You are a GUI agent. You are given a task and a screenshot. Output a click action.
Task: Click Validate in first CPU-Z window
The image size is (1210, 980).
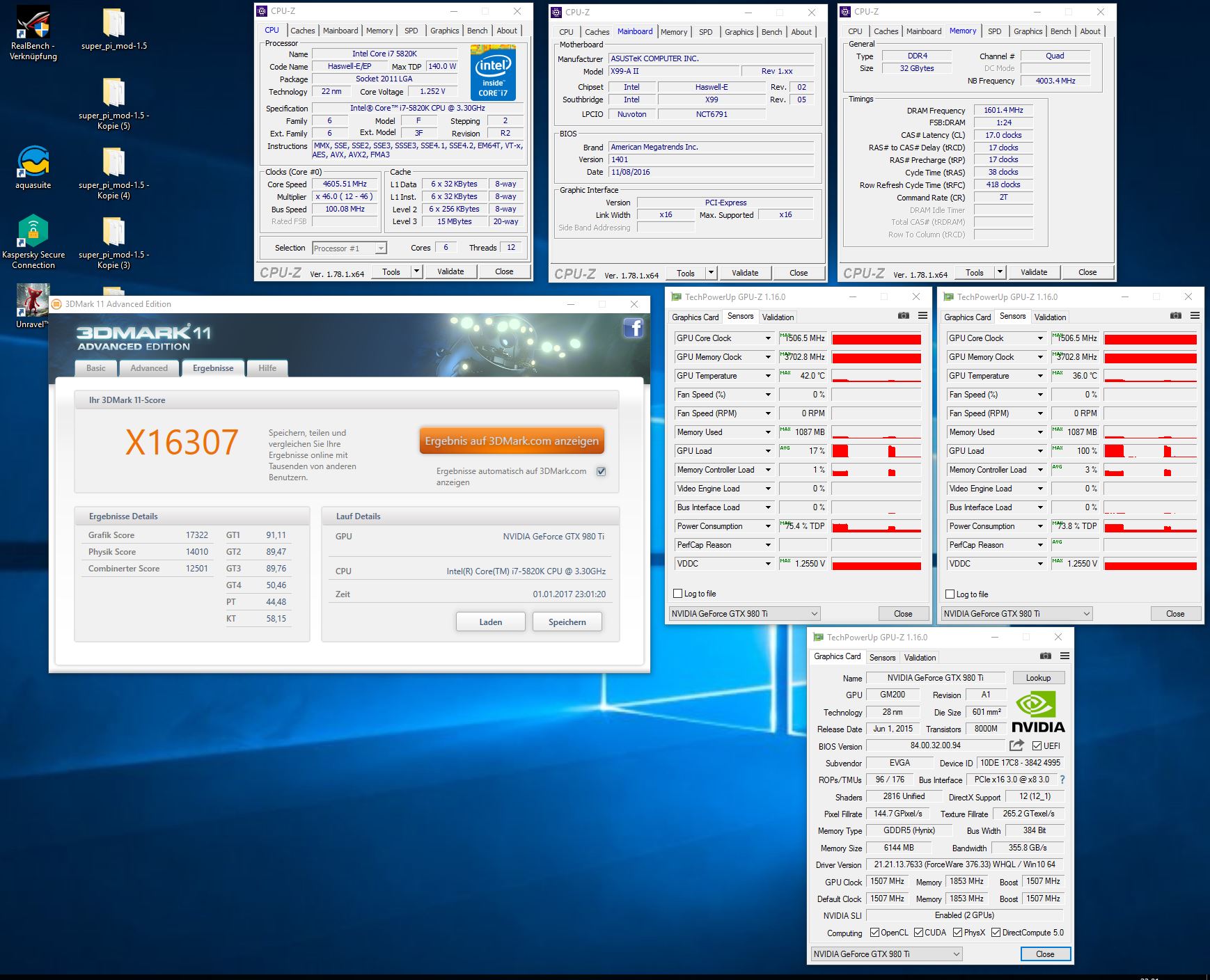click(x=450, y=271)
